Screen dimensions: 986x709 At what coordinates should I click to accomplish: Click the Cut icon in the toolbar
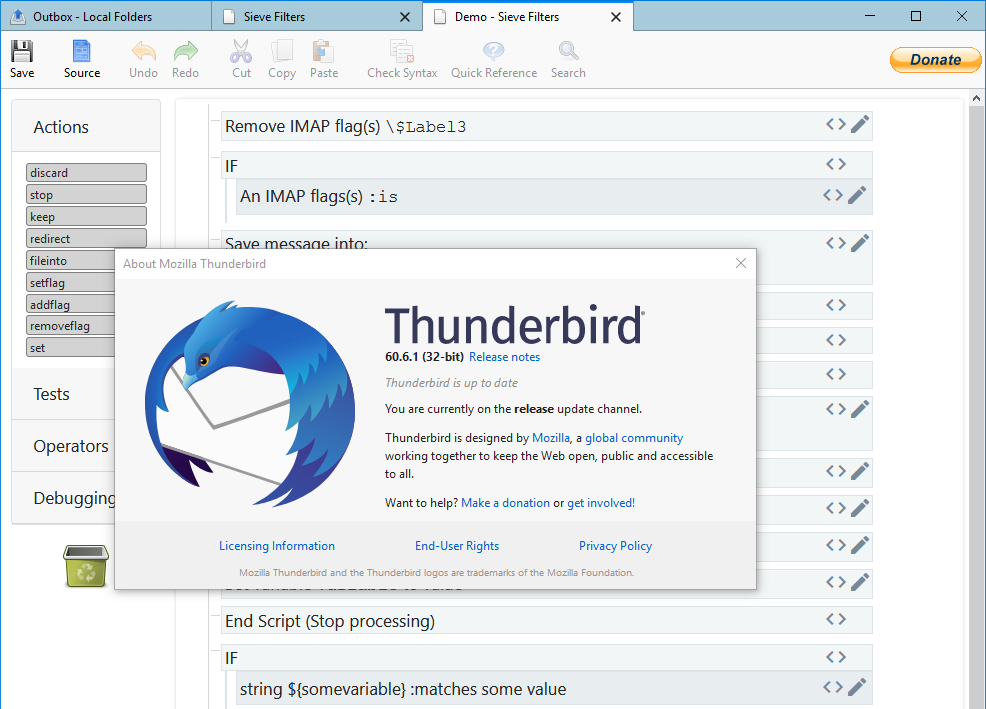tap(240, 58)
